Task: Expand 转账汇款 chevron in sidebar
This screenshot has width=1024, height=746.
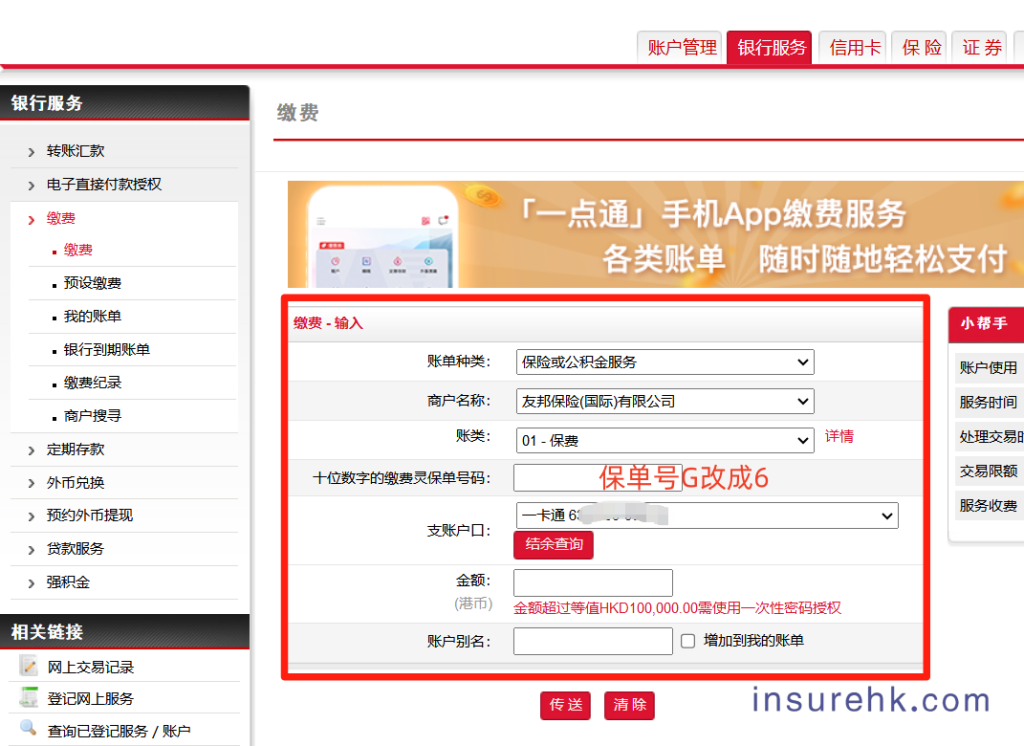Action: tap(31, 152)
